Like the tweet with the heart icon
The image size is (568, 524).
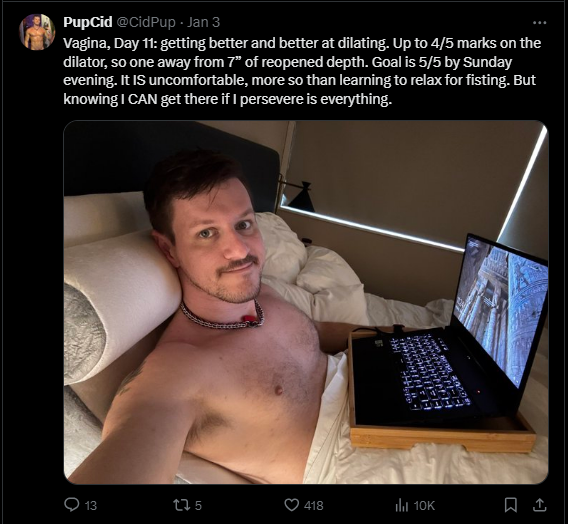click(292, 505)
